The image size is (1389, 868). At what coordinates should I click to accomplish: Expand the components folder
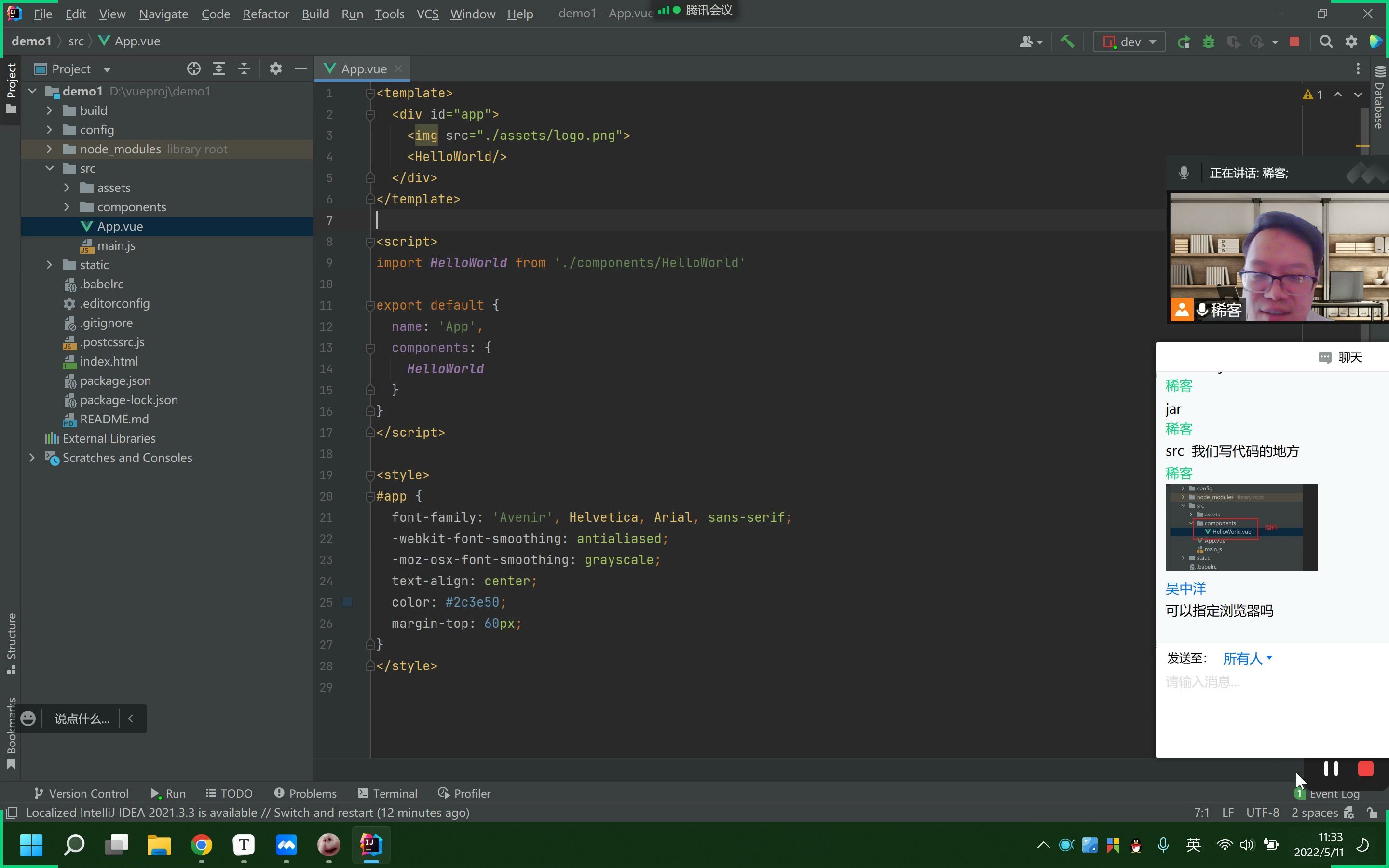67,207
